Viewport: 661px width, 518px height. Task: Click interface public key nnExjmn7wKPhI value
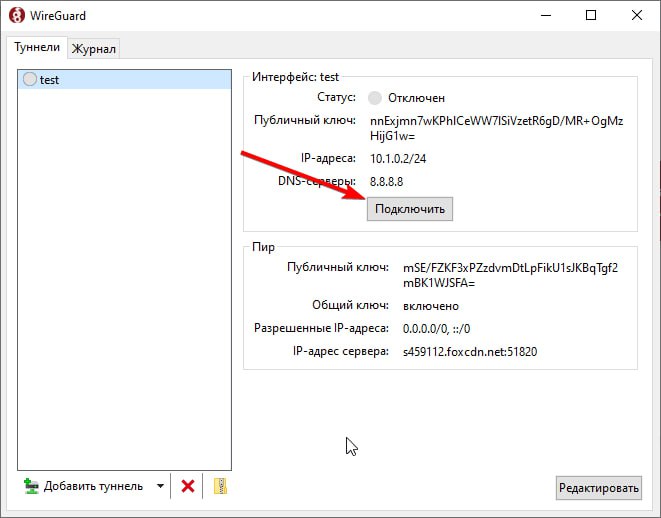pyautogui.click(x=496, y=129)
